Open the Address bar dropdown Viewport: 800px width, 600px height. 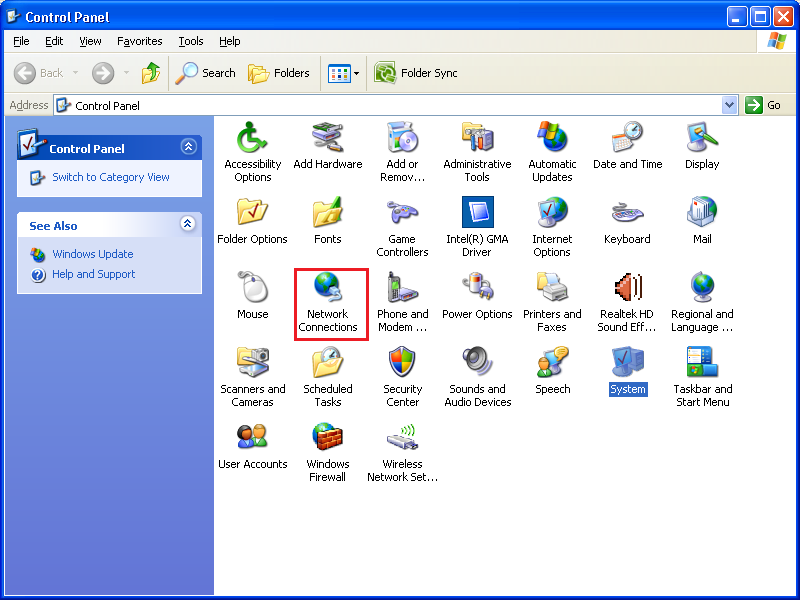click(730, 105)
